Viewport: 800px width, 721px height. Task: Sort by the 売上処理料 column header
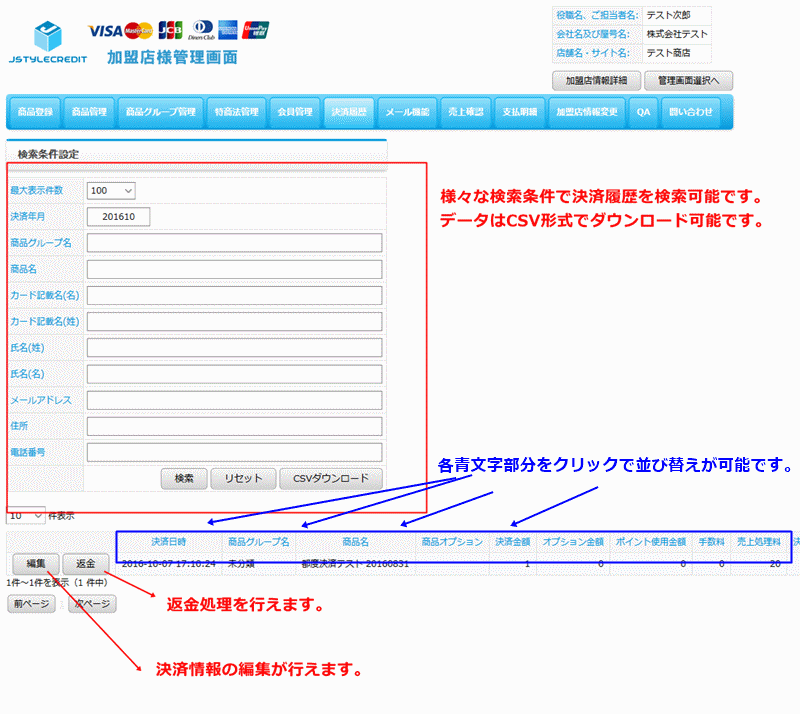click(x=759, y=542)
